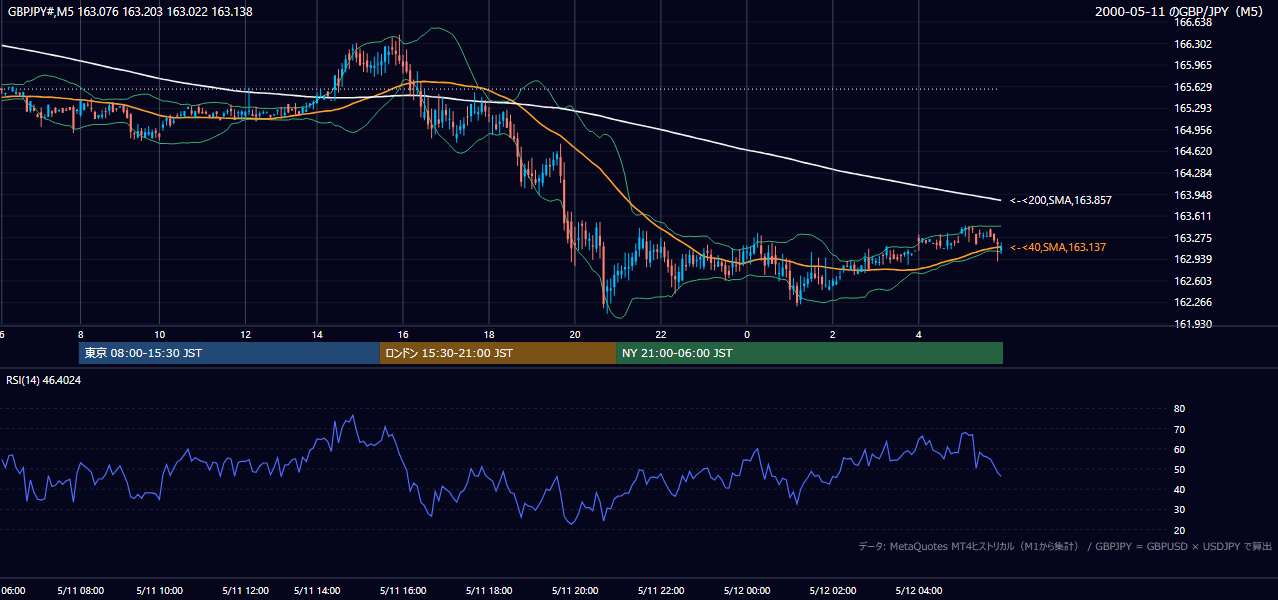Click price axis value 164.284

[x=1192, y=173]
